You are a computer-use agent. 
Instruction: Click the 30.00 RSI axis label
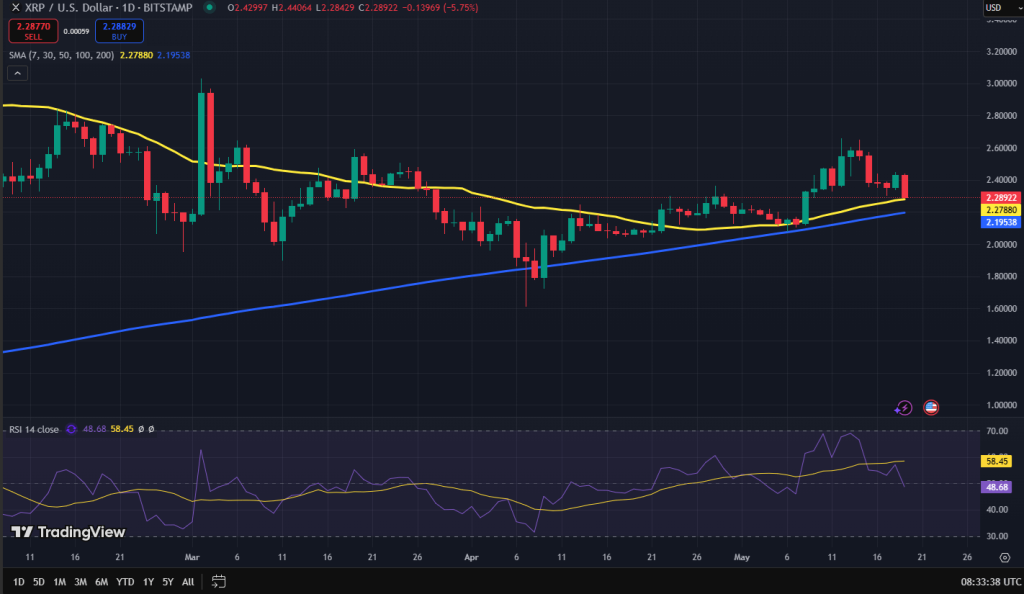click(x=997, y=536)
